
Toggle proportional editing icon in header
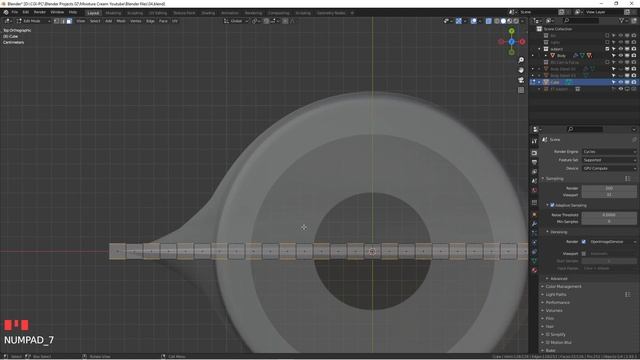coord(284,21)
